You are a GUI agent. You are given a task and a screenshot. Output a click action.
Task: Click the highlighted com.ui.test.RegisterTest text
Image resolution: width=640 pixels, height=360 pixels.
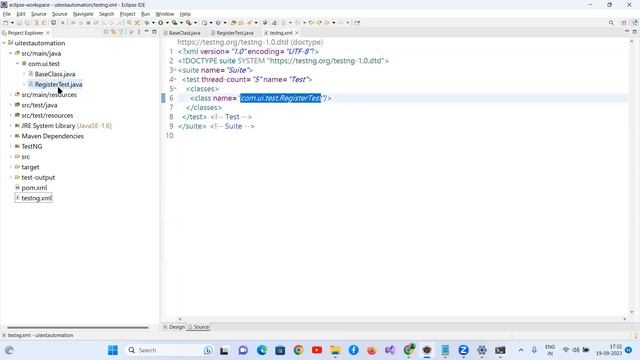click(x=281, y=98)
